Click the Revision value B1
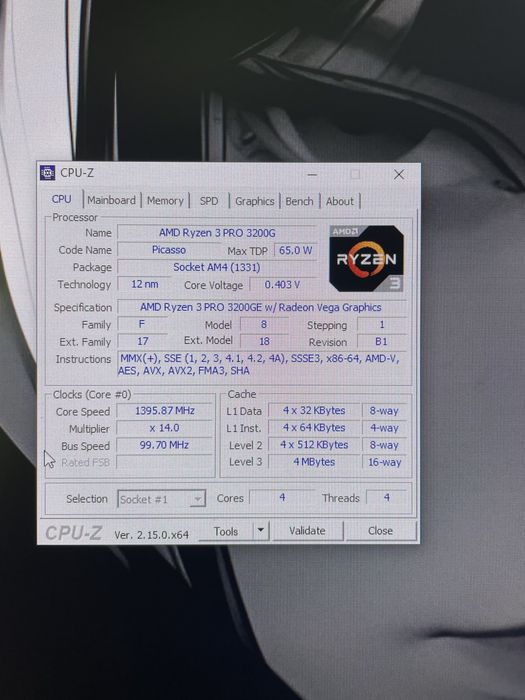This screenshot has width=525, height=700. pyautogui.click(x=382, y=342)
